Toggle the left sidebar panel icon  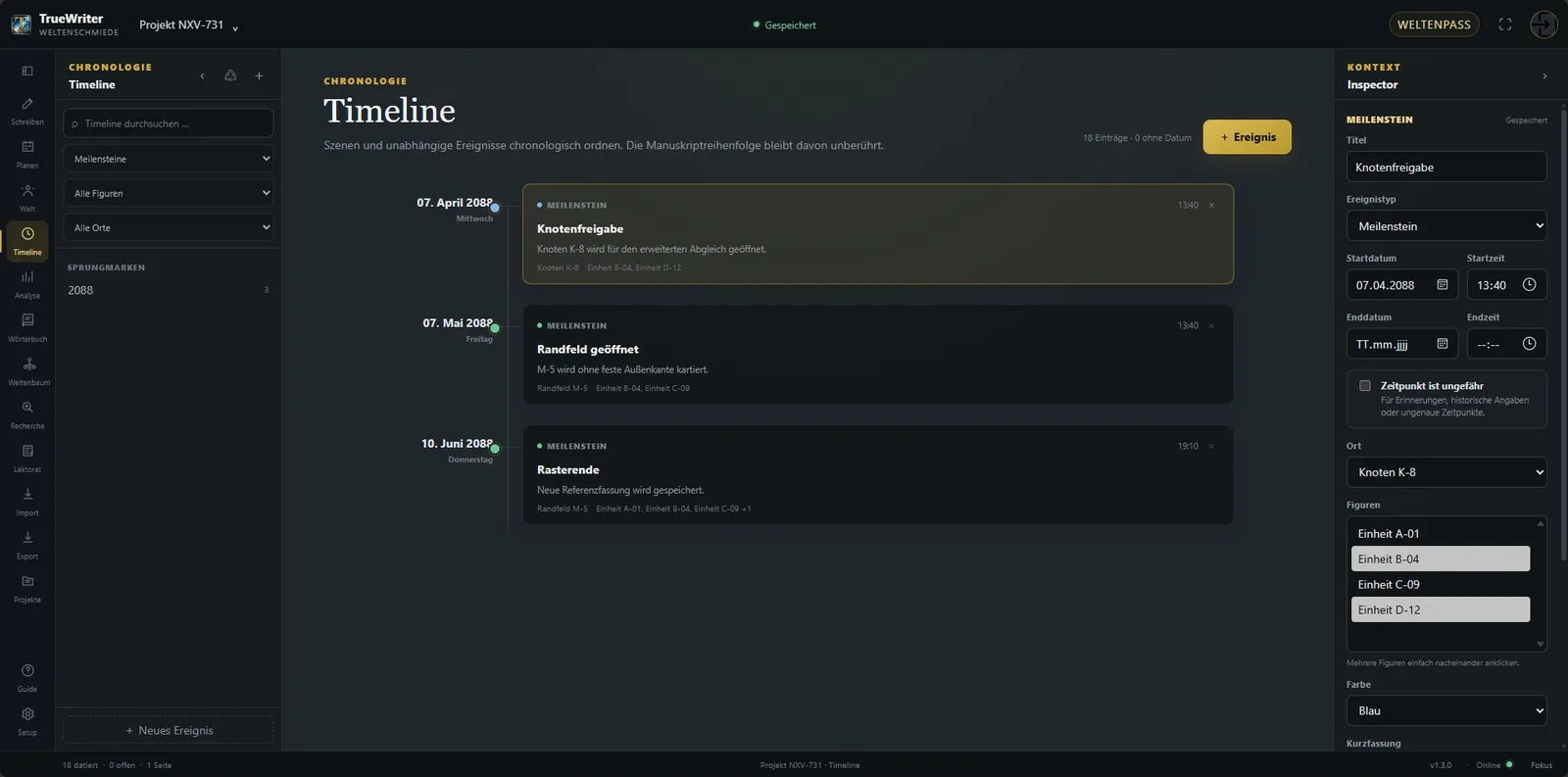tap(27, 71)
